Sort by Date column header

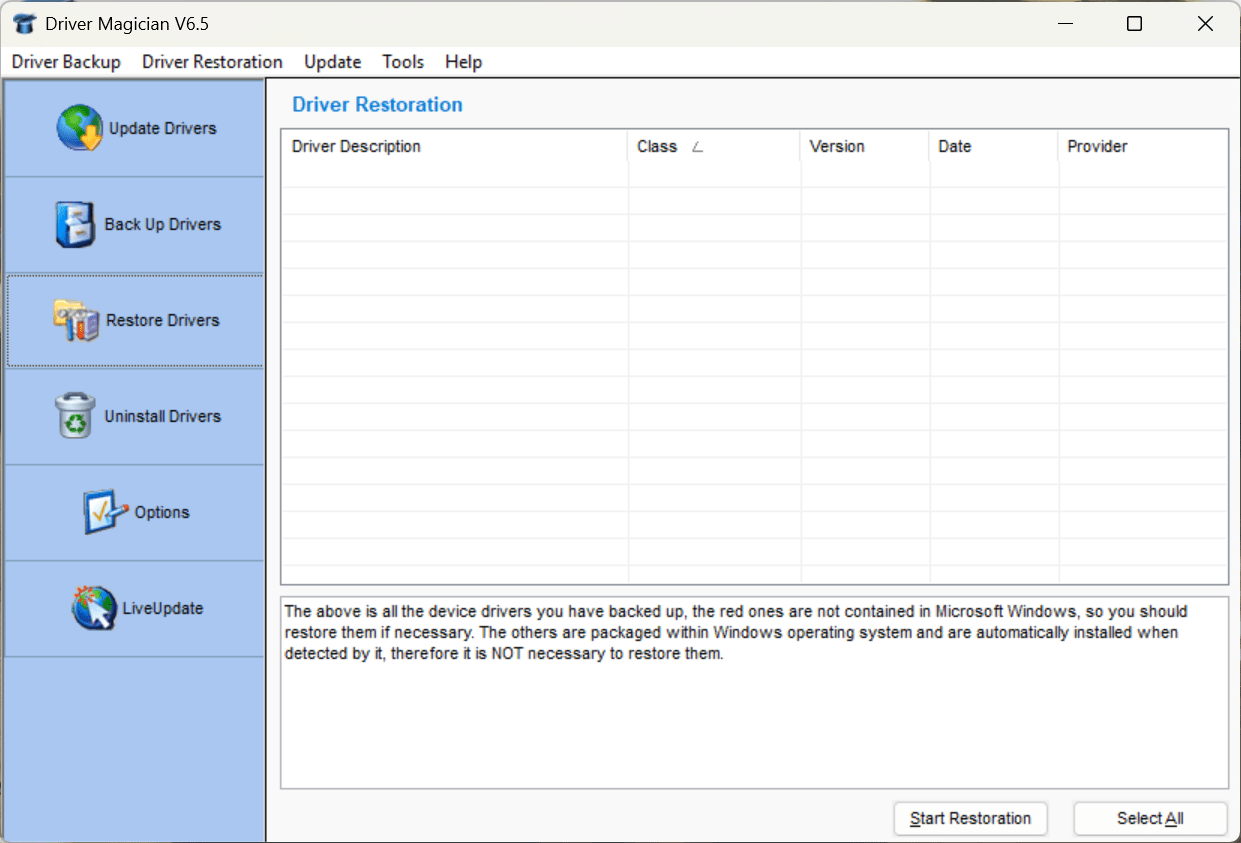pyautogui.click(x=994, y=146)
